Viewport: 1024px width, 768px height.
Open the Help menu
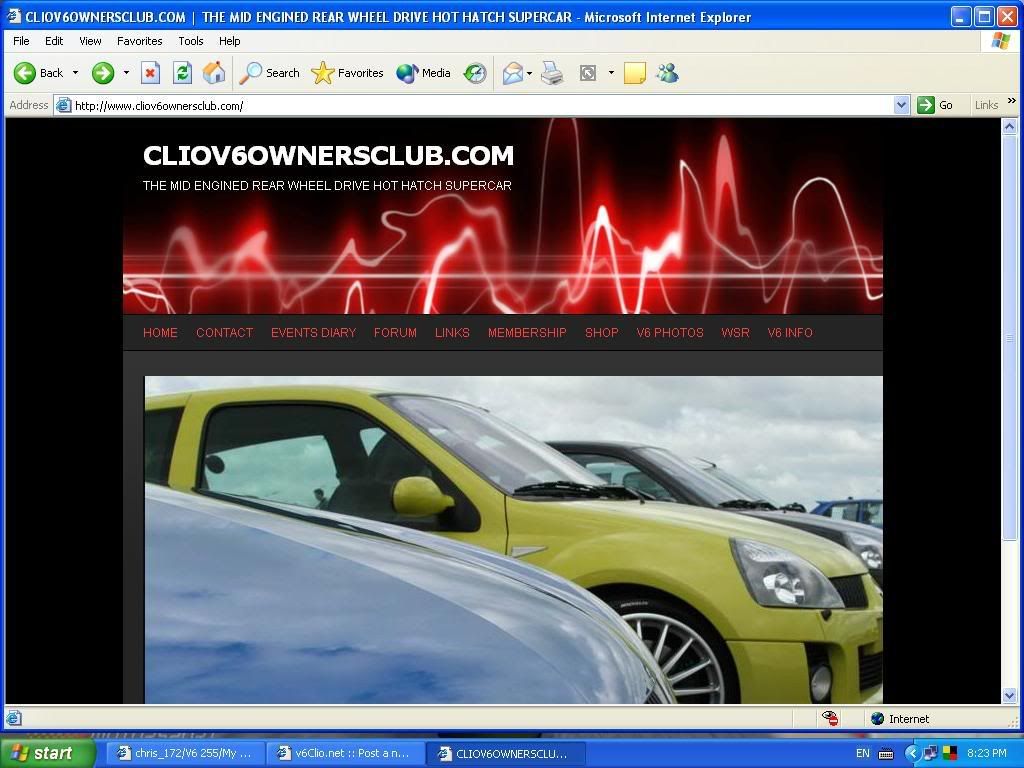tap(229, 41)
